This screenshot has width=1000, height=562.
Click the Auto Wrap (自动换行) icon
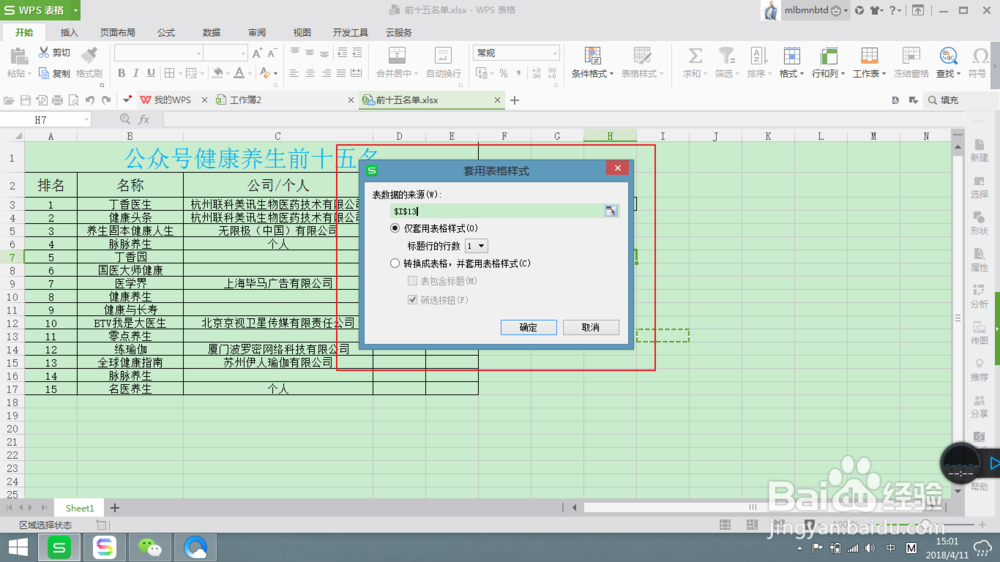[443, 55]
